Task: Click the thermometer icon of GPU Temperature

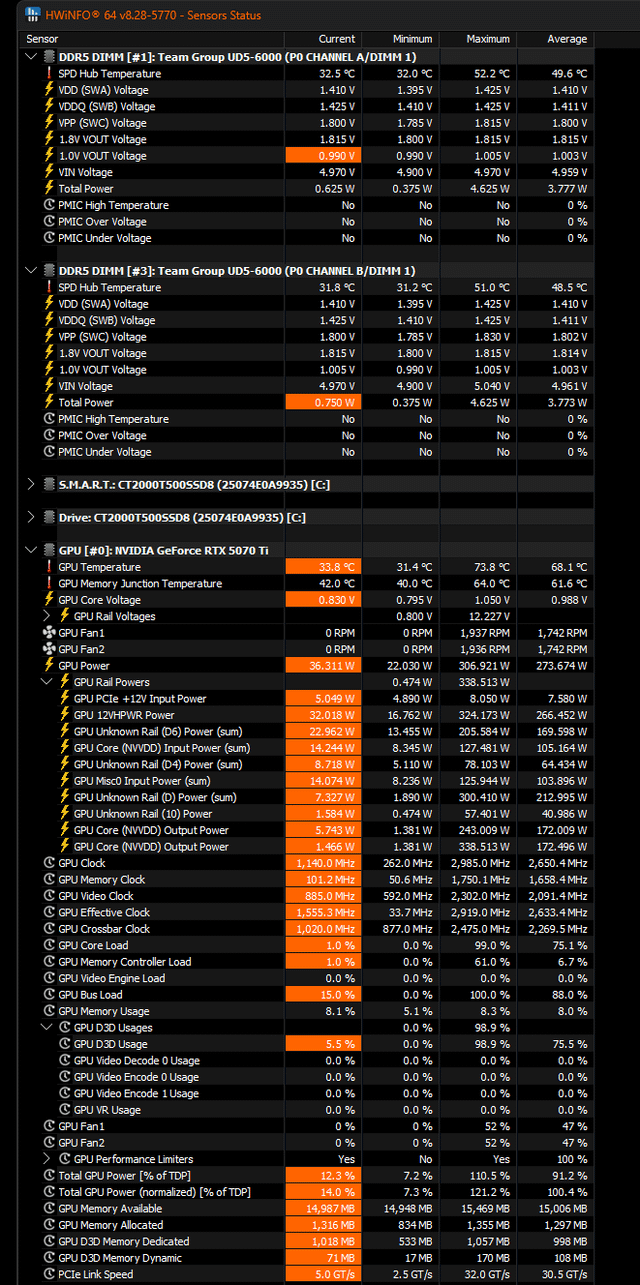Action: click(x=49, y=567)
